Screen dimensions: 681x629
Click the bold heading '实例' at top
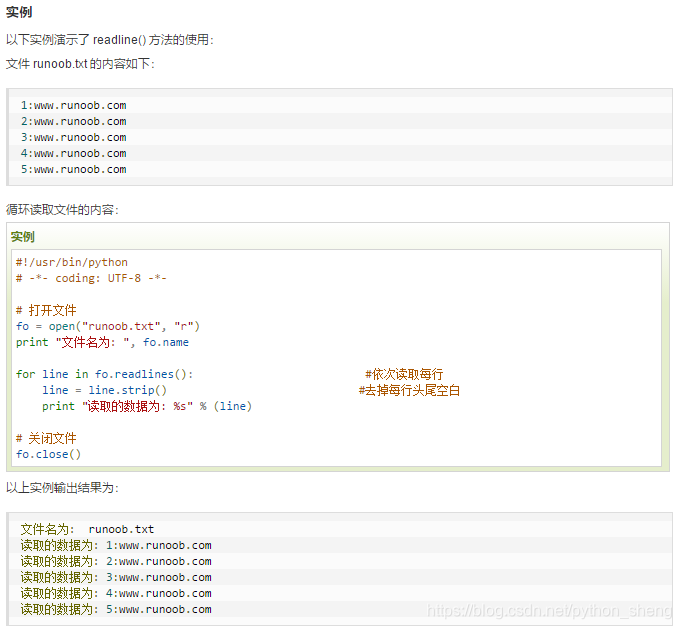[x=19, y=12]
